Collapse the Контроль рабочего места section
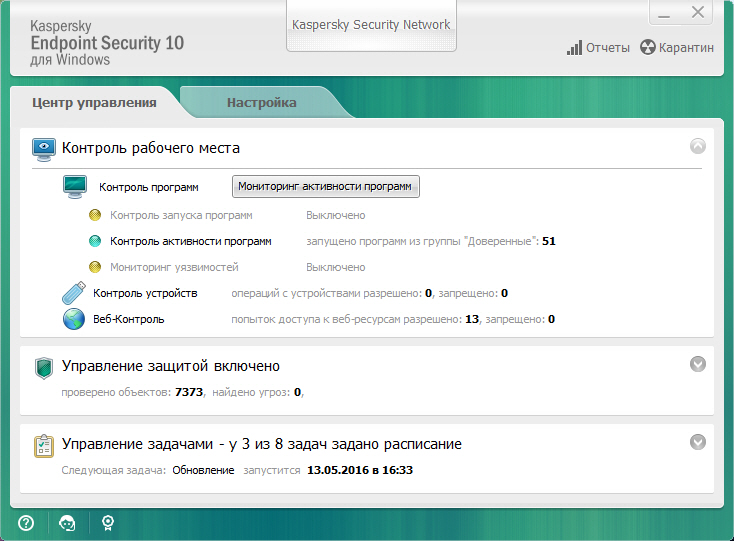734x541 pixels. coord(698,146)
